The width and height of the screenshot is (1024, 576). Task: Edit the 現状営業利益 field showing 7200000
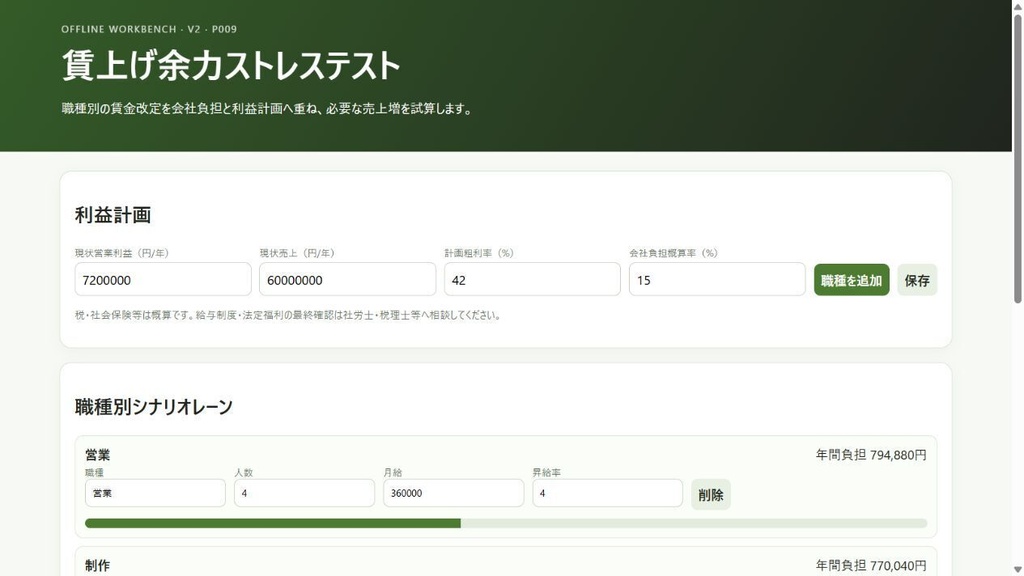pyautogui.click(x=163, y=280)
